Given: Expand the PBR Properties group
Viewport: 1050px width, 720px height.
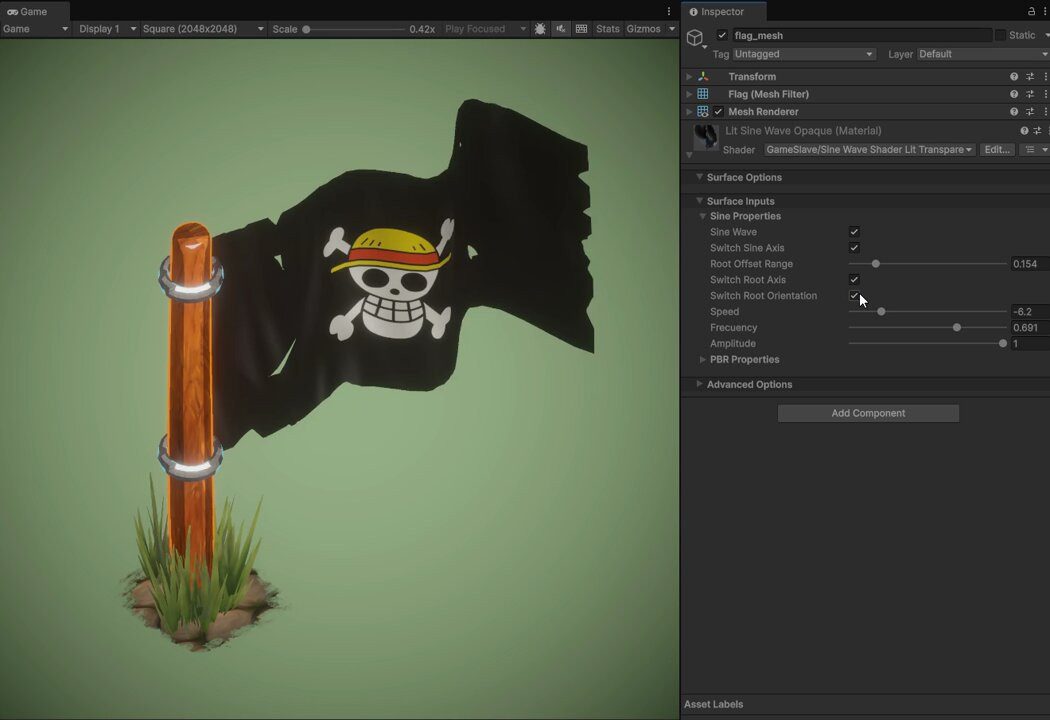Looking at the screenshot, I should pos(702,360).
